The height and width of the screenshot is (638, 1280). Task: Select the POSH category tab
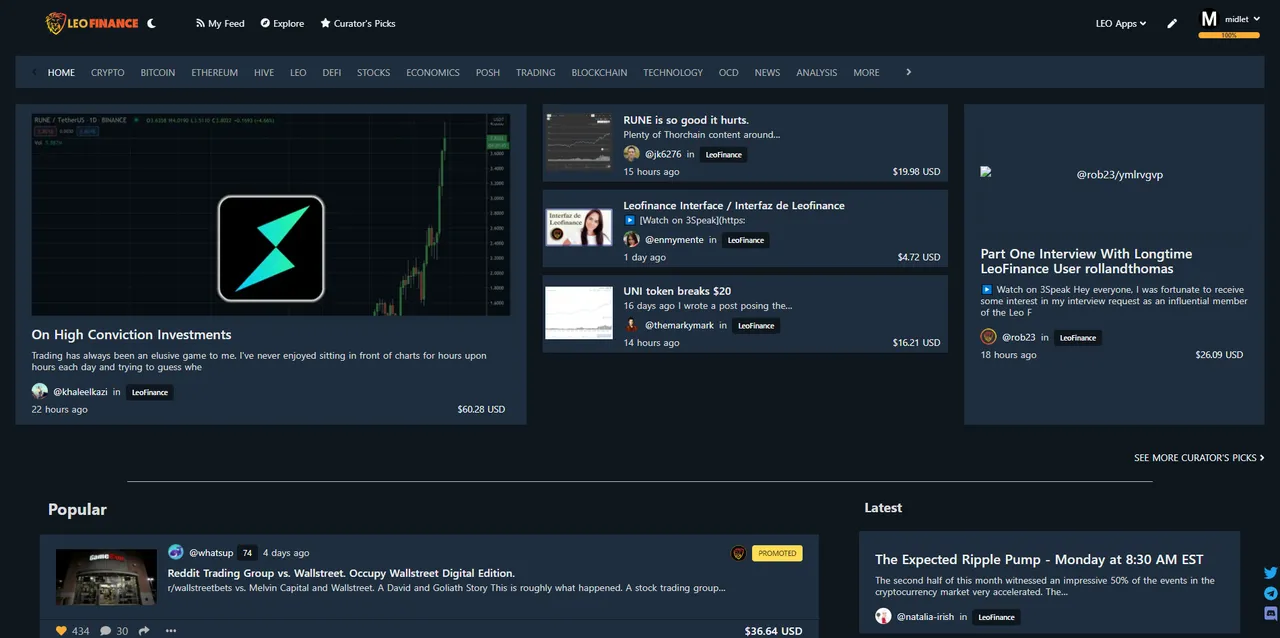tap(488, 72)
